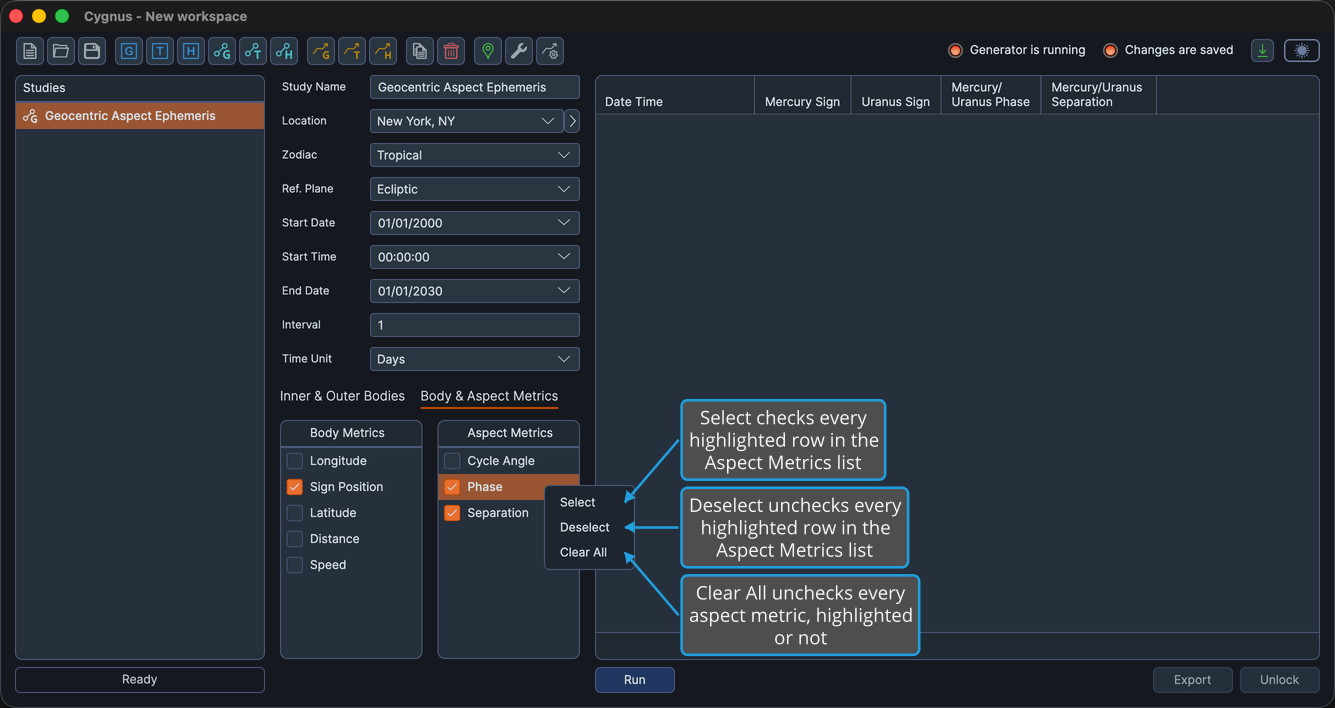Click the Date Time column header
The image size is (1335, 708).
pyautogui.click(x=675, y=96)
